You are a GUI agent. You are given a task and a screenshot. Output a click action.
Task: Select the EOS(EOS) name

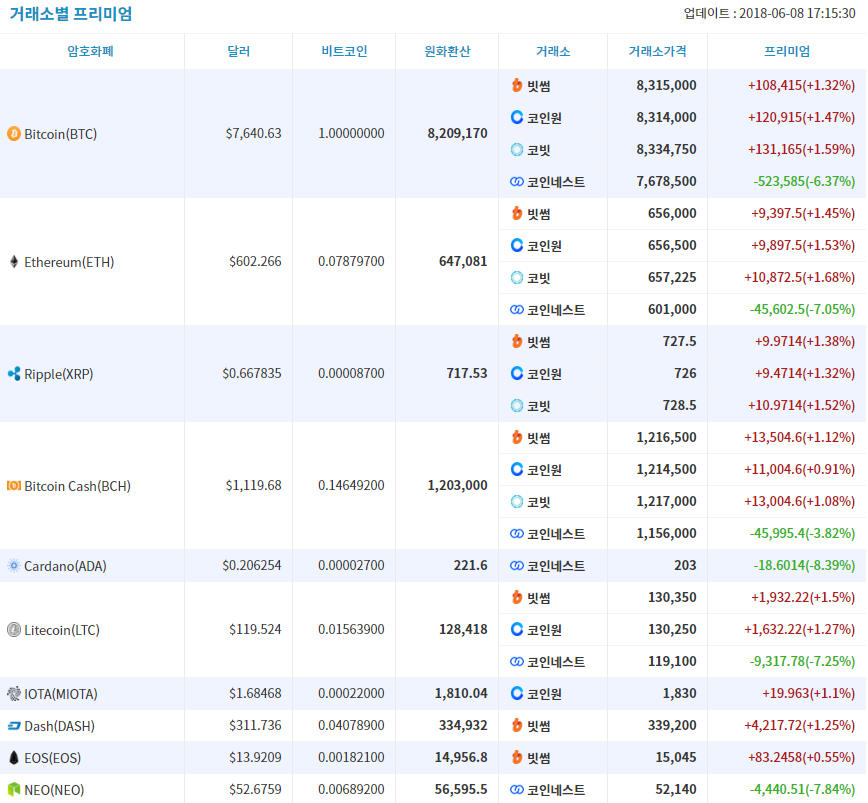click(53, 758)
